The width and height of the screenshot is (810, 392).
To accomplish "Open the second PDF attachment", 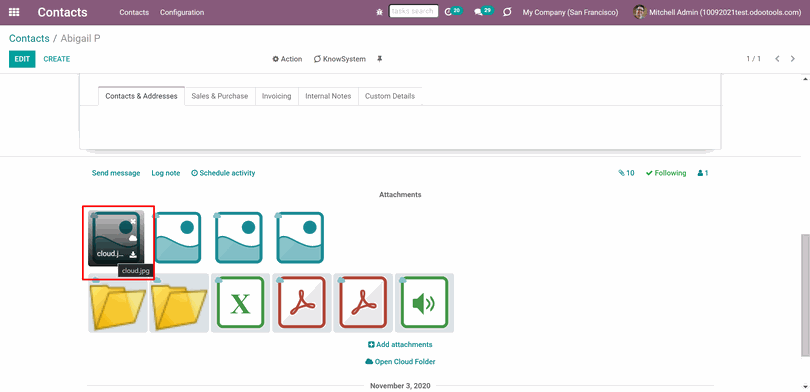I will pos(363,303).
